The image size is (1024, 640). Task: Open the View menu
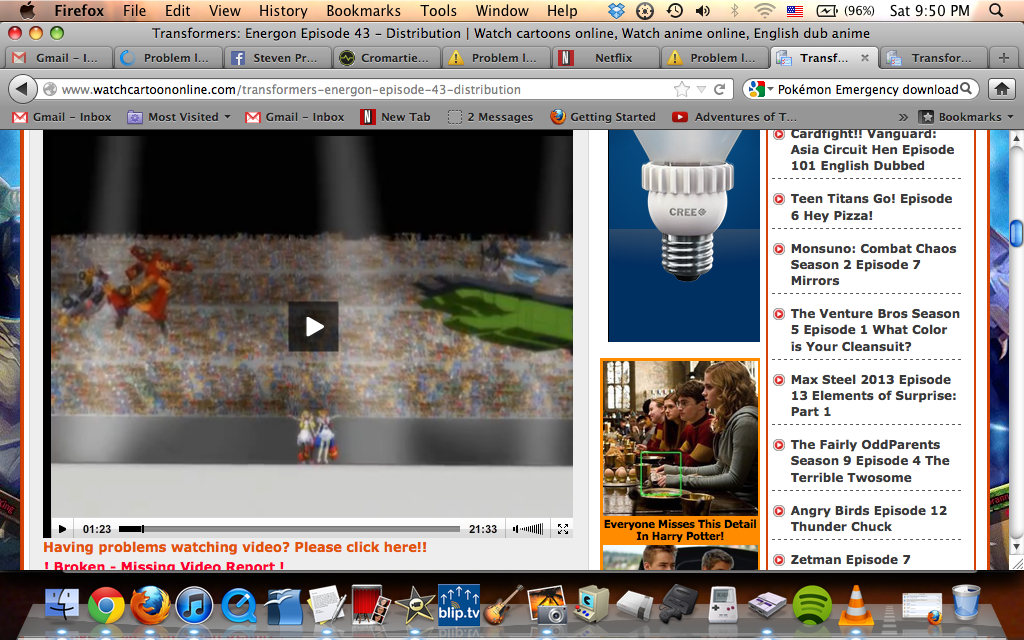click(x=225, y=10)
